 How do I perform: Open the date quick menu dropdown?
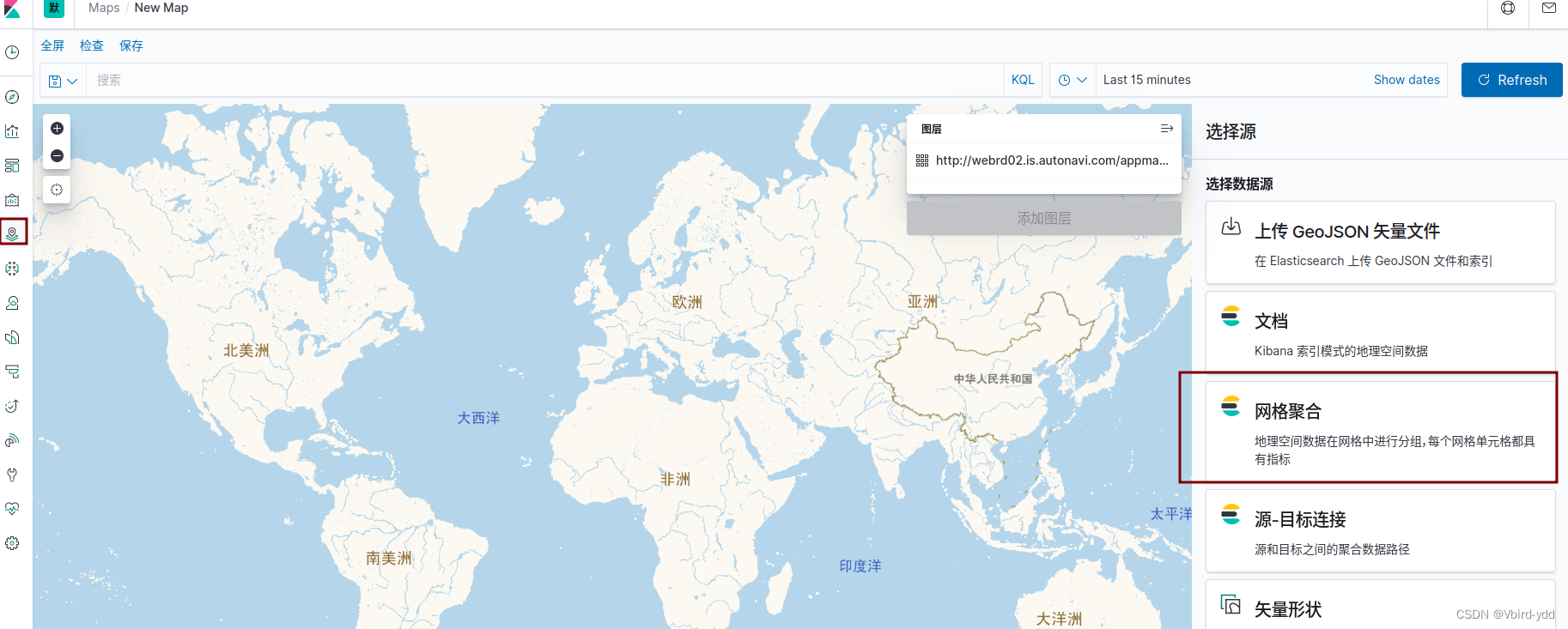point(1073,80)
